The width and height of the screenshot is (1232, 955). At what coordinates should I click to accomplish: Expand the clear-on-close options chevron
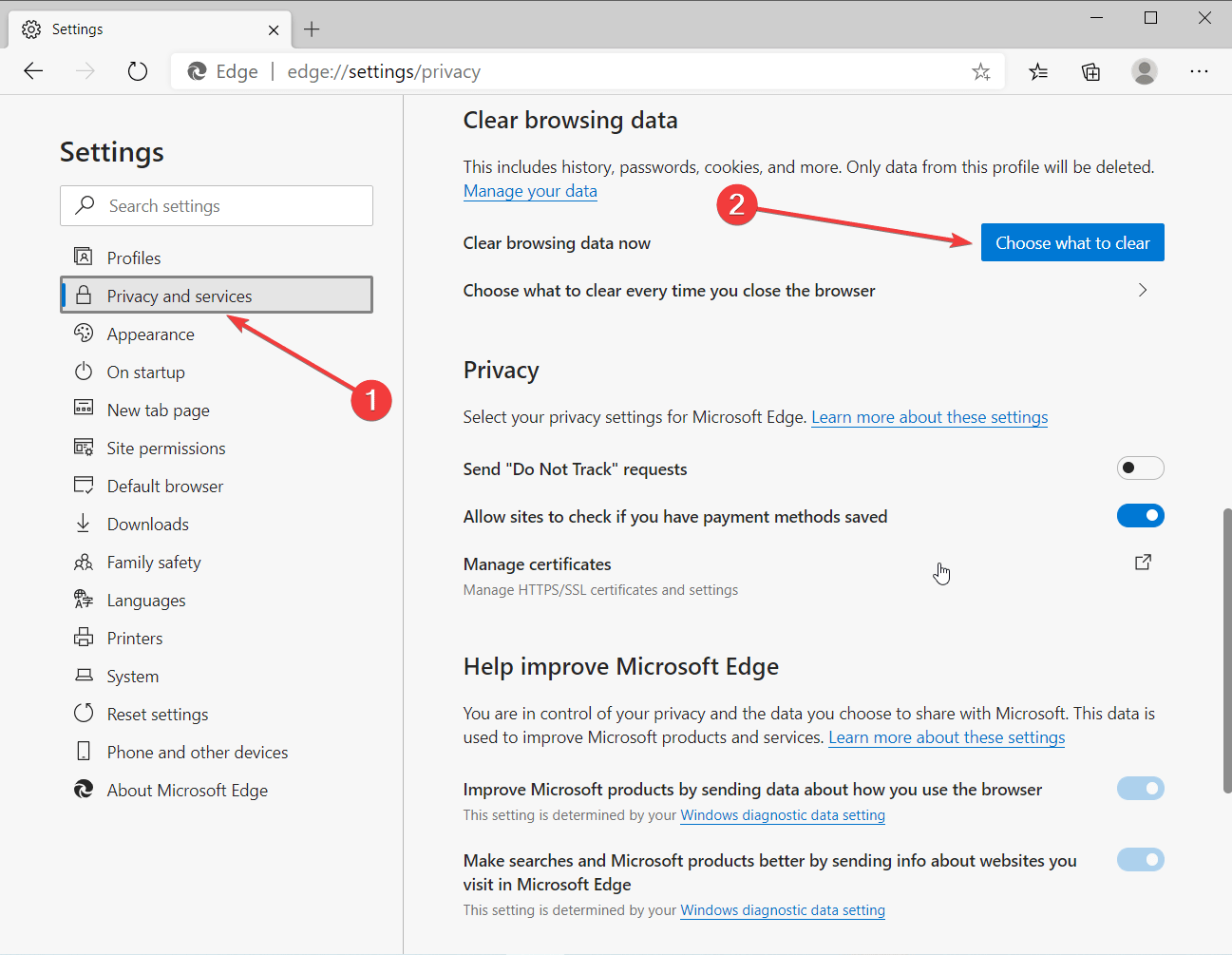[1143, 290]
